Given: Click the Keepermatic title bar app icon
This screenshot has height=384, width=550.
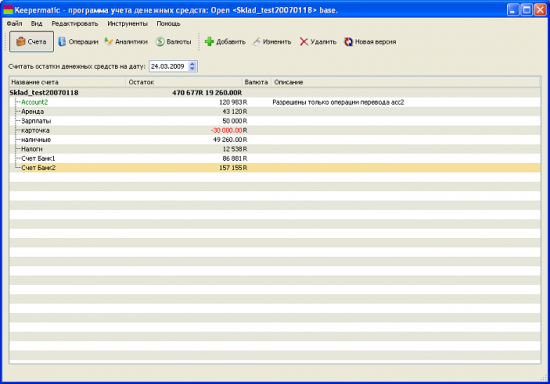Looking at the screenshot, I should pos(8,10).
